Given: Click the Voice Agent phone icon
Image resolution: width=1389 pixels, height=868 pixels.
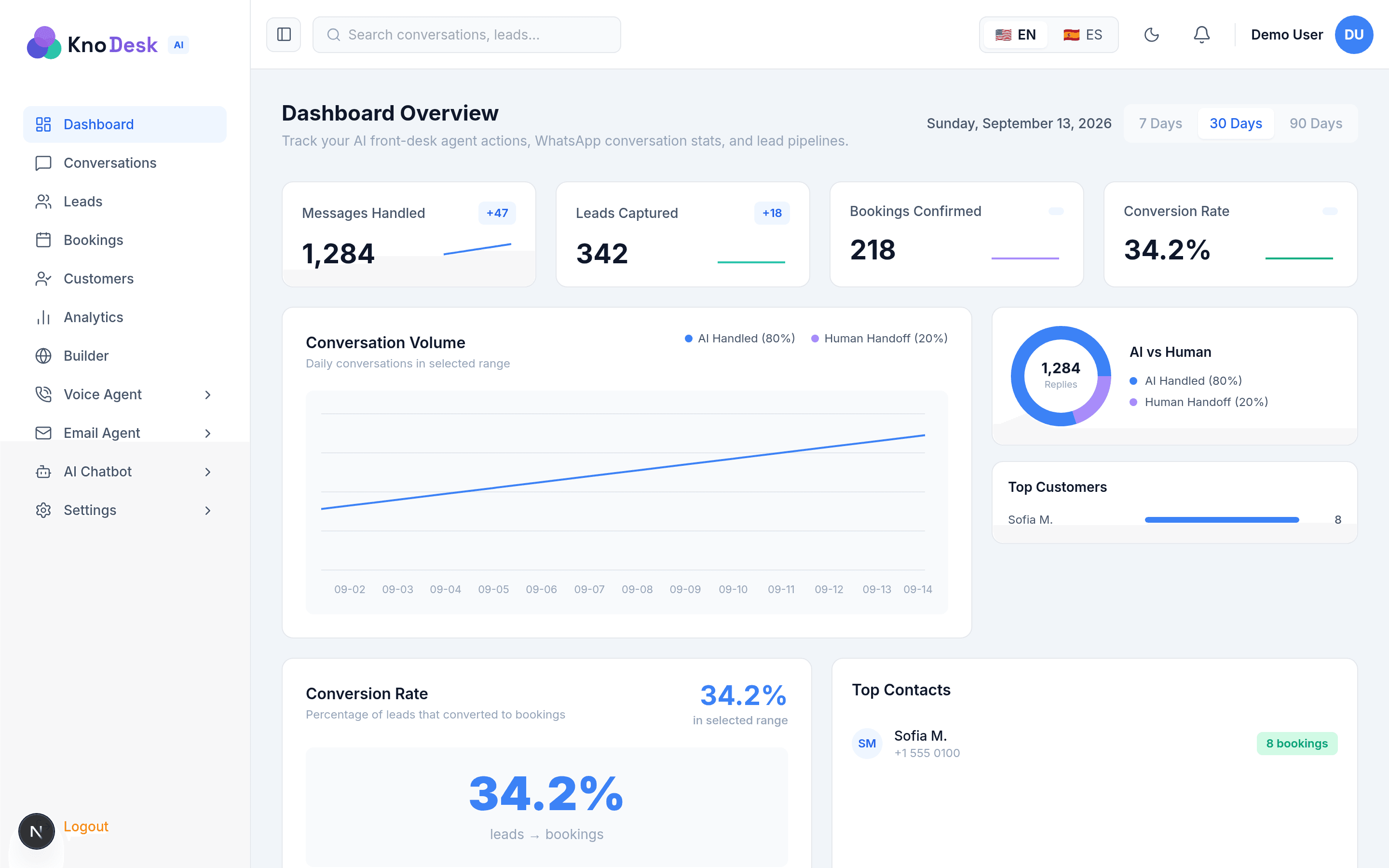Looking at the screenshot, I should (x=43, y=394).
